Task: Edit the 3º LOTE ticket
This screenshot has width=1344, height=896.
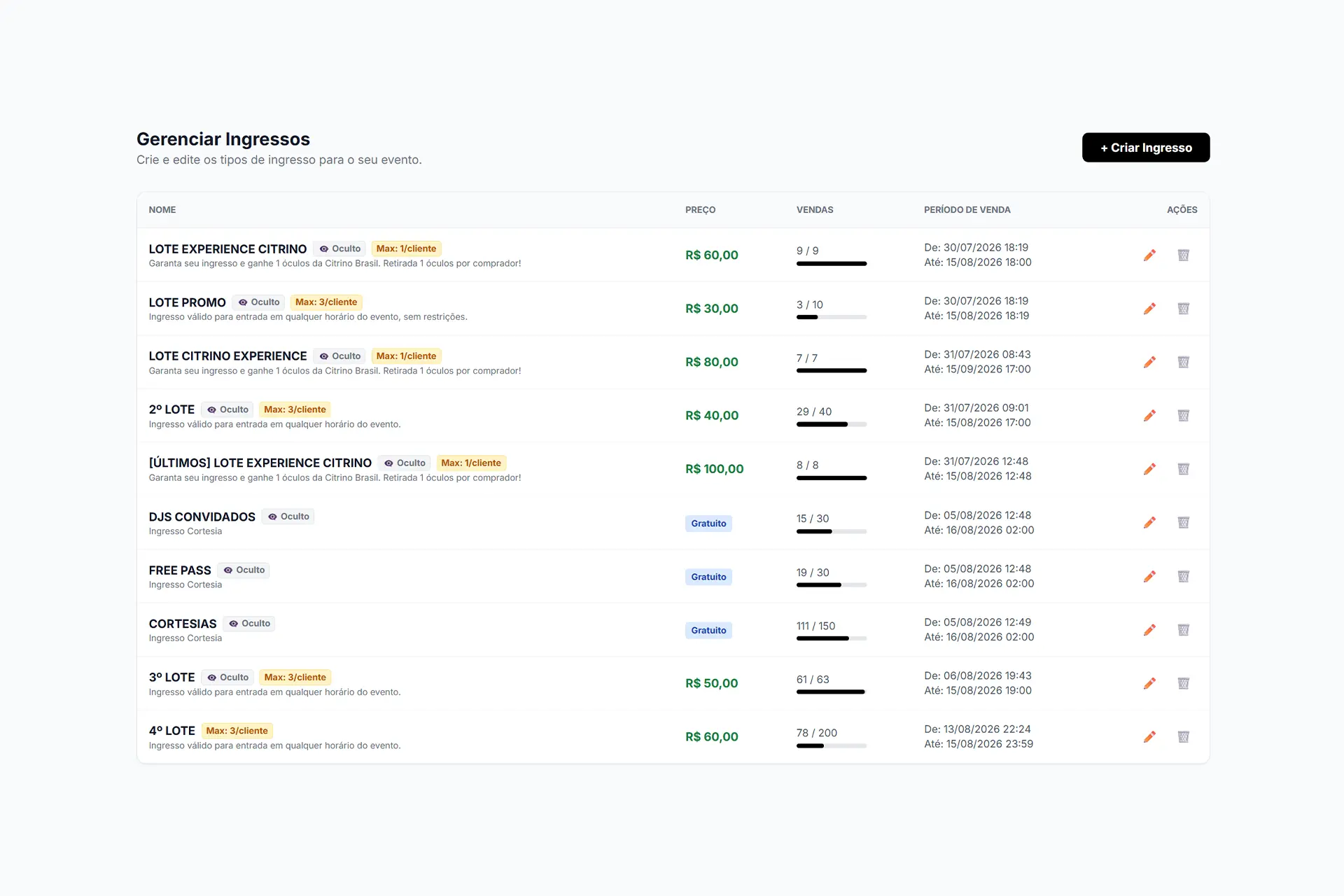Action: (x=1149, y=683)
